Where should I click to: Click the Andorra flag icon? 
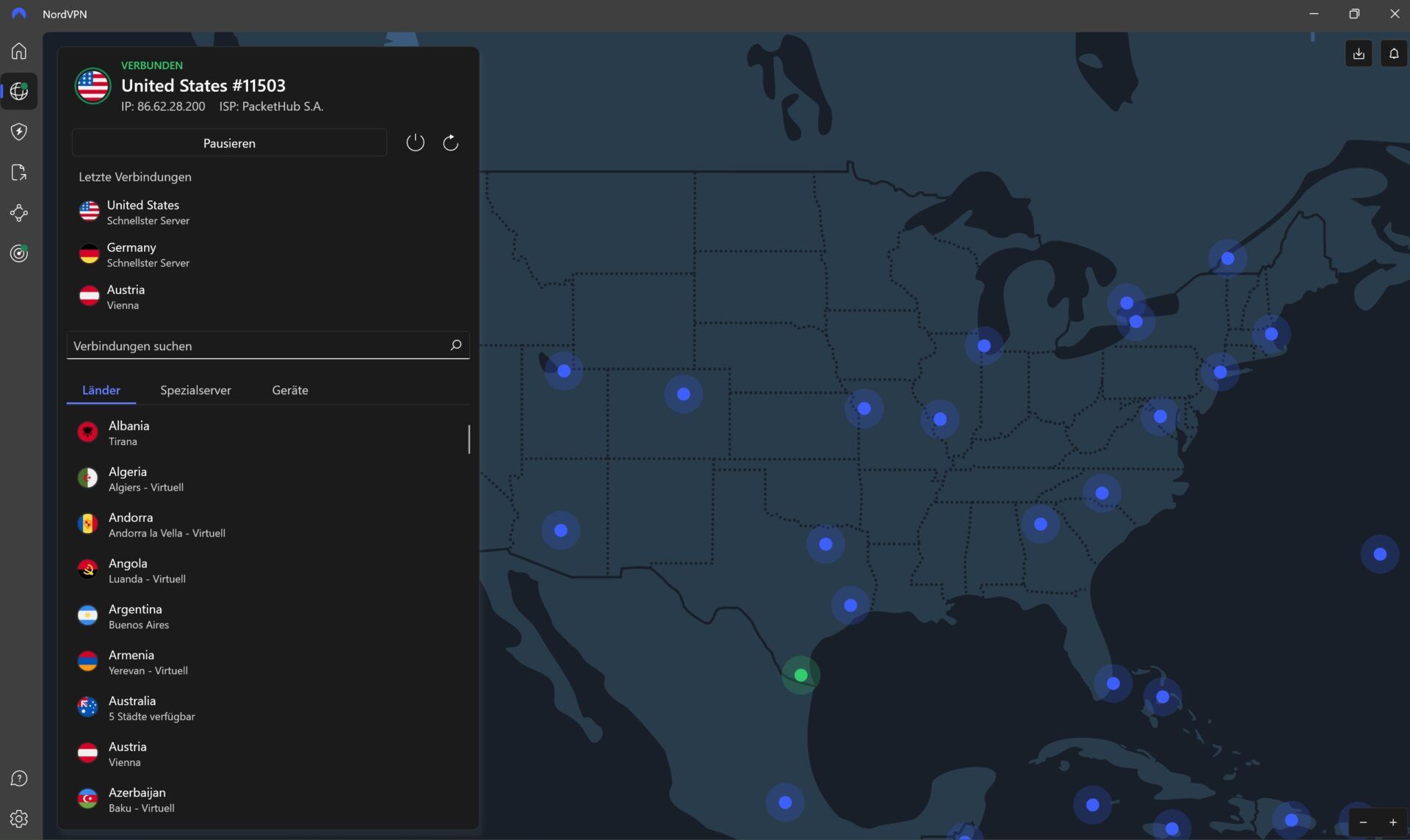pyautogui.click(x=87, y=524)
